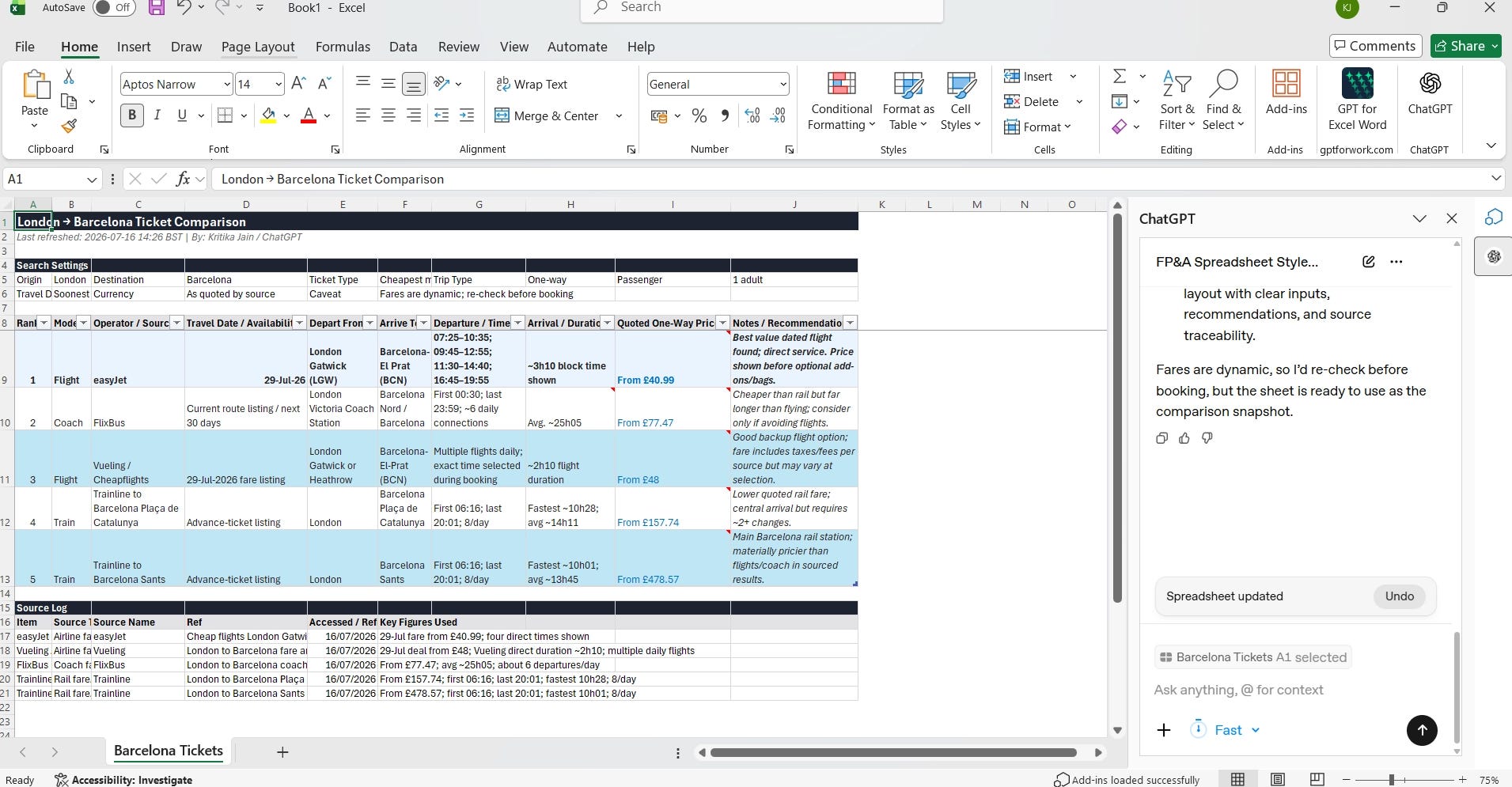Image resolution: width=1512 pixels, height=787 pixels.
Task: Toggle Wrap Text
Action: pyautogui.click(x=532, y=84)
